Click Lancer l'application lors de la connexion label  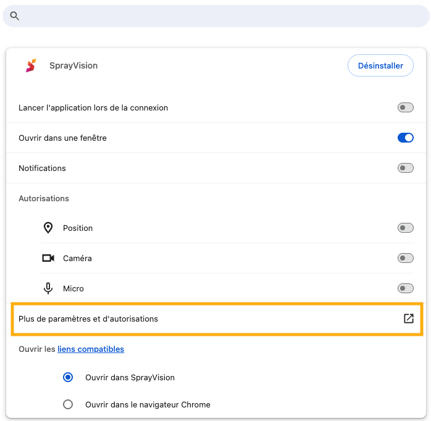point(93,108)
